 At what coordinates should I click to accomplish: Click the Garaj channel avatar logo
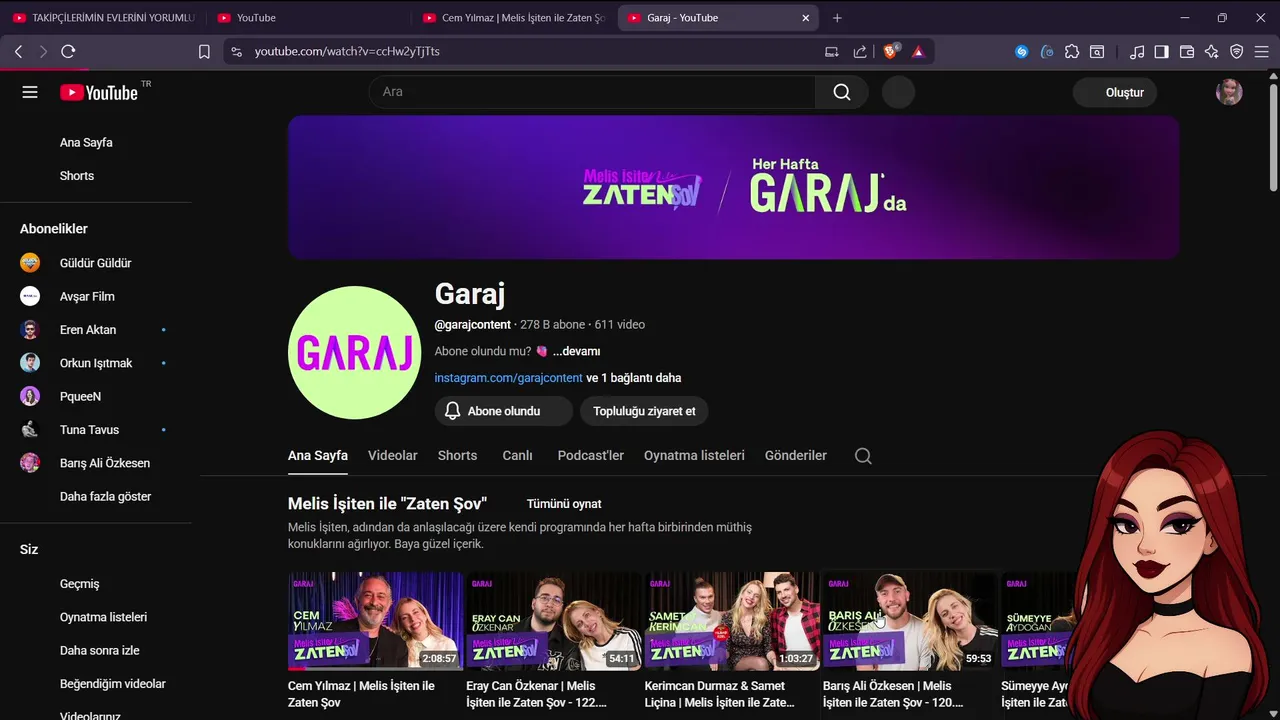click(354, 353)
